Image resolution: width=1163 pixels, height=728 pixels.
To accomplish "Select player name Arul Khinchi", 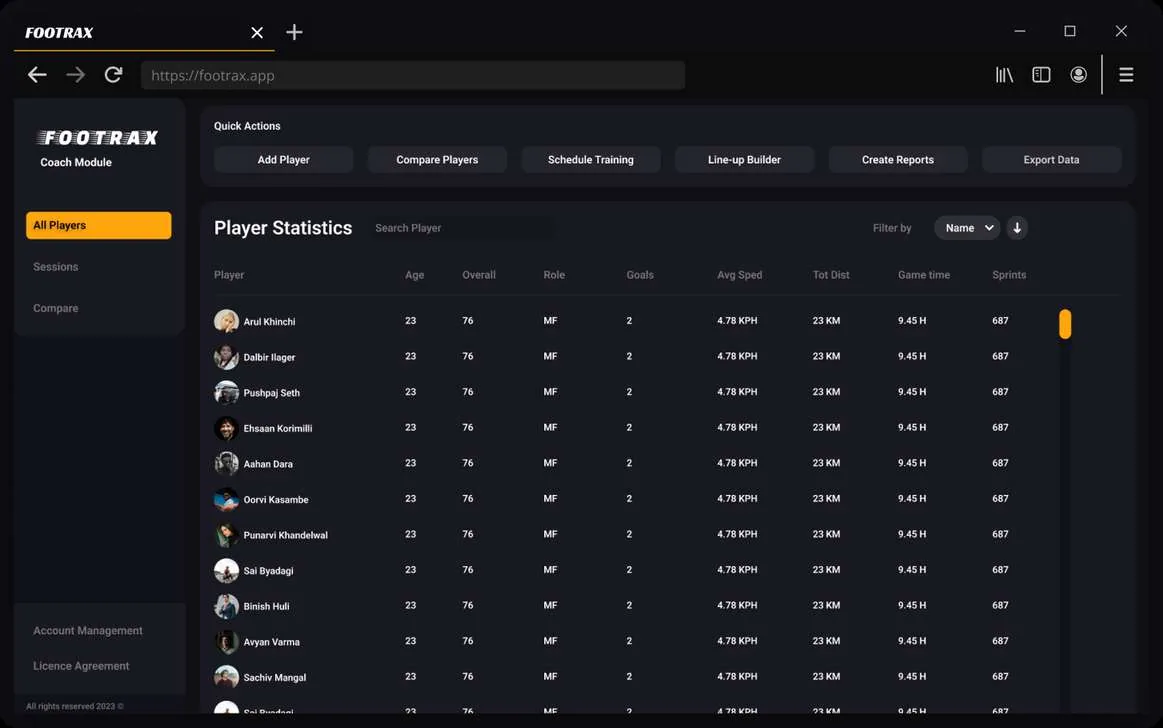I will click(x=269, y=322).
